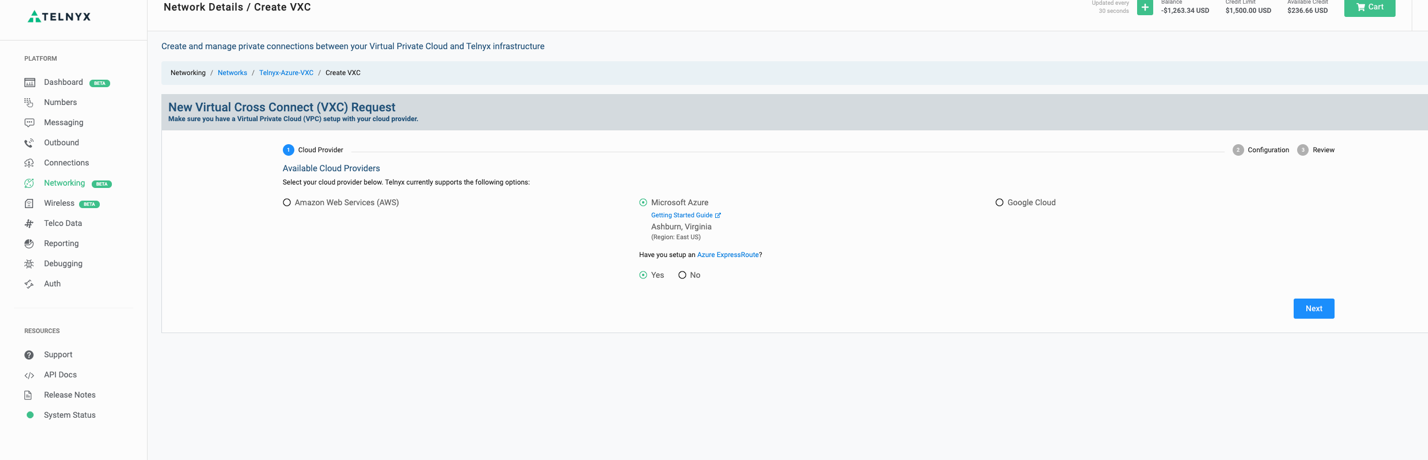Click the Reporting chart icon
1428x460 pixels.
(x=29, y=244)
